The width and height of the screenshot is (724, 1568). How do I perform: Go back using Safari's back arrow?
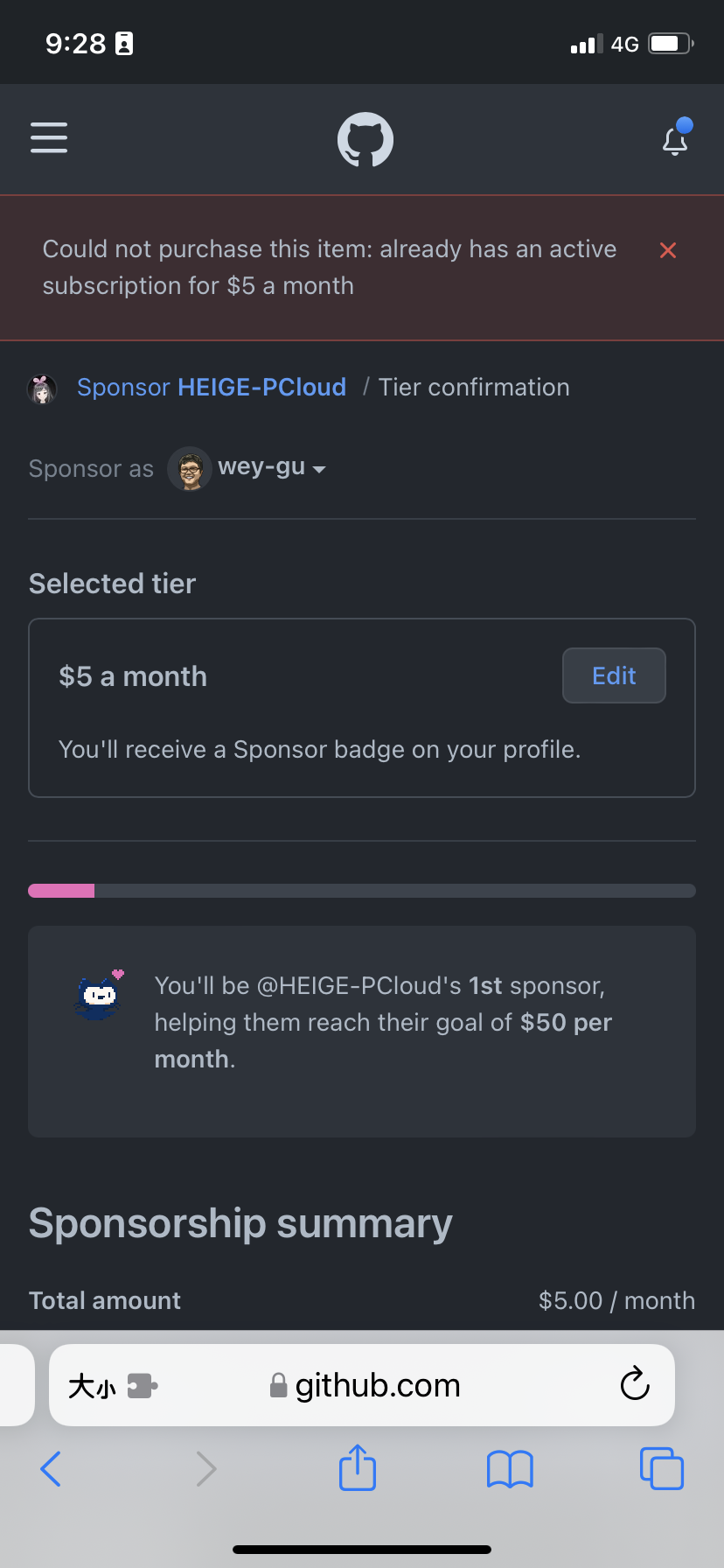point(51,1469)
